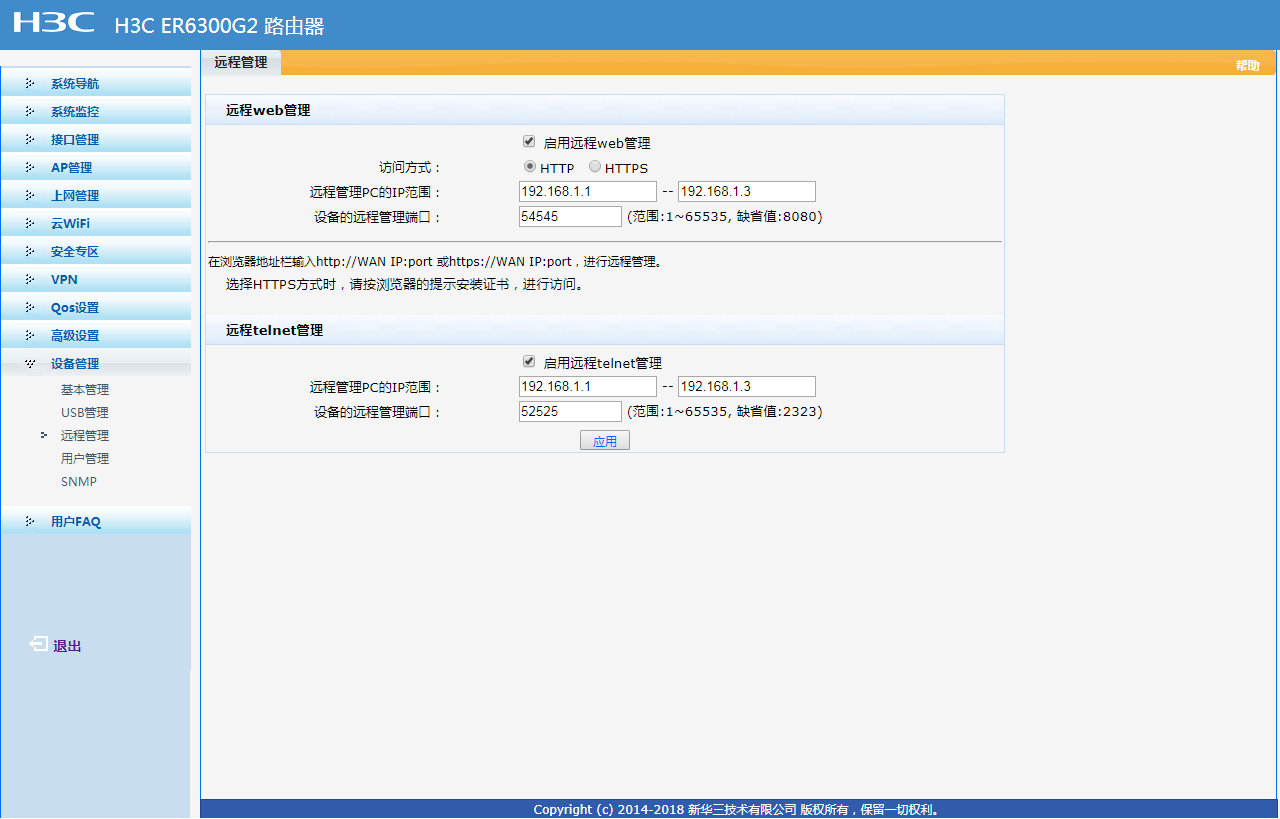
Task: Click the telnet management port field 52525
Action: pyautogui.click(x=570, y=412)
